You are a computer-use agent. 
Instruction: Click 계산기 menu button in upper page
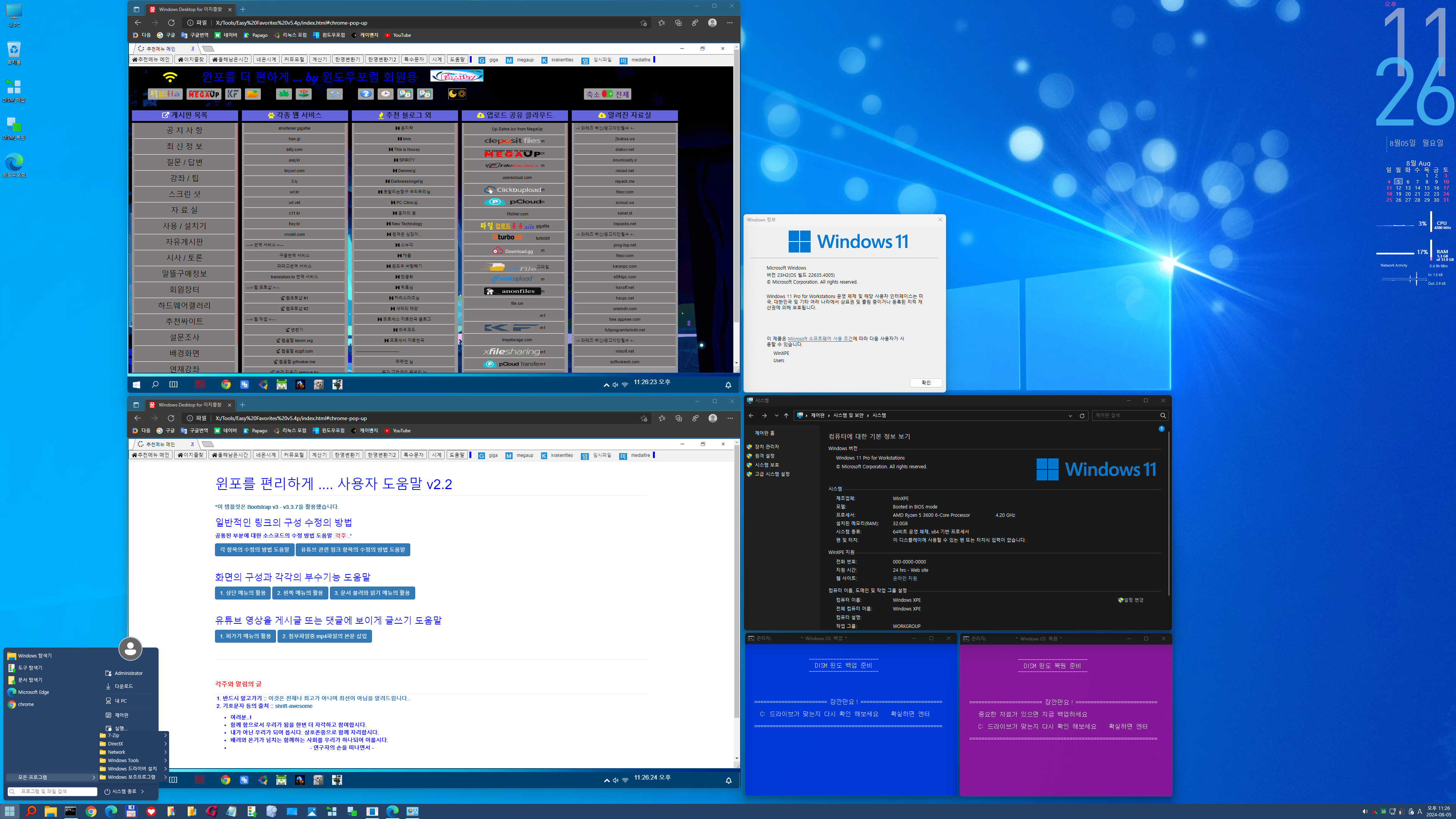point(320,60)
